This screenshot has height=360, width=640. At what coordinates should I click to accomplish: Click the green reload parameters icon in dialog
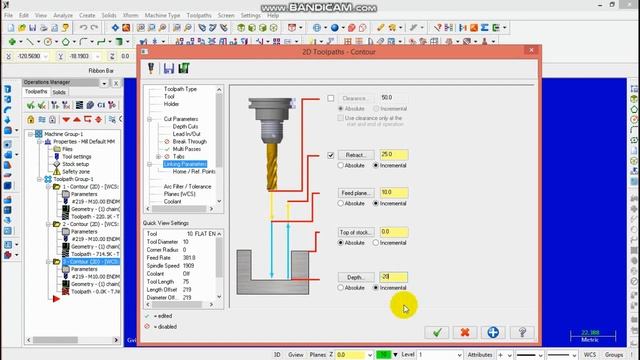click(x=184, y=68)
